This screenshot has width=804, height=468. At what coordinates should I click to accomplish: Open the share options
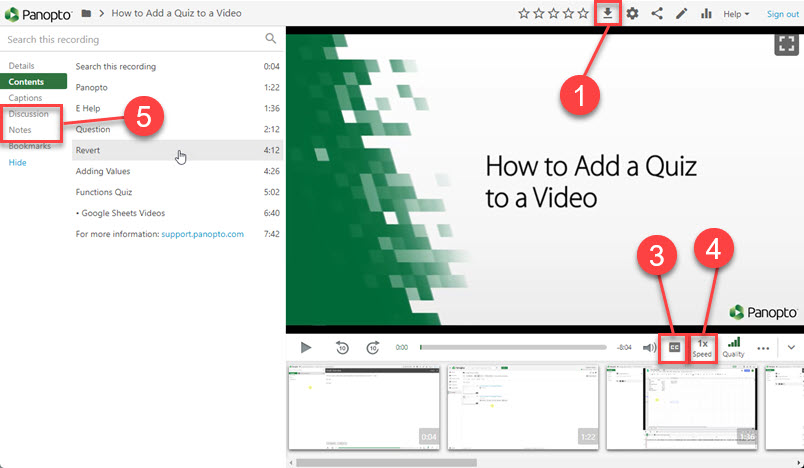[x=657, y=13]
